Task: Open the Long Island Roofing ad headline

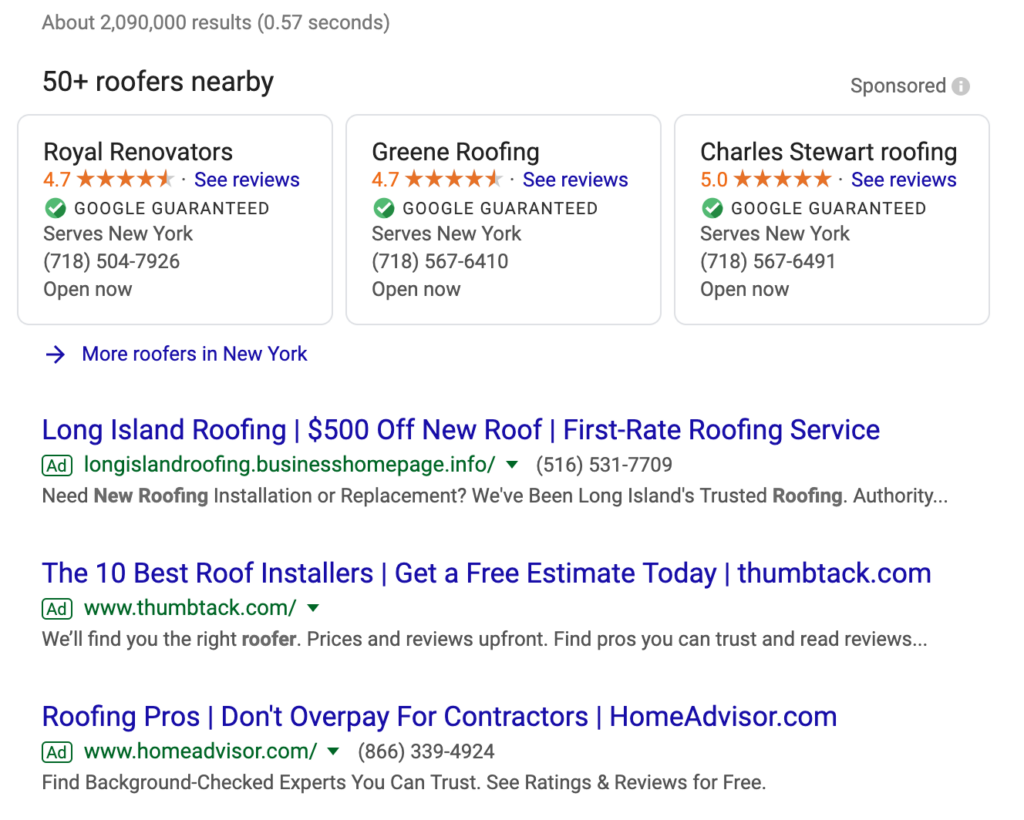Action: tap(460, 429)
